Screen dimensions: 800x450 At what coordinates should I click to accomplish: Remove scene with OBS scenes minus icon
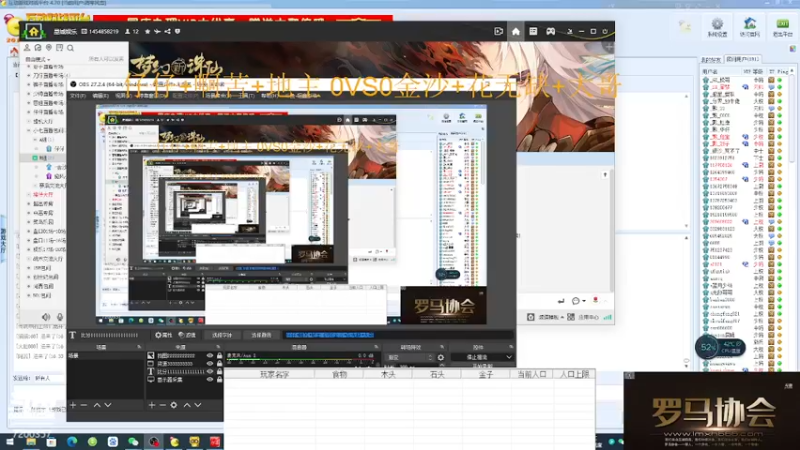[x=84, y=405]
